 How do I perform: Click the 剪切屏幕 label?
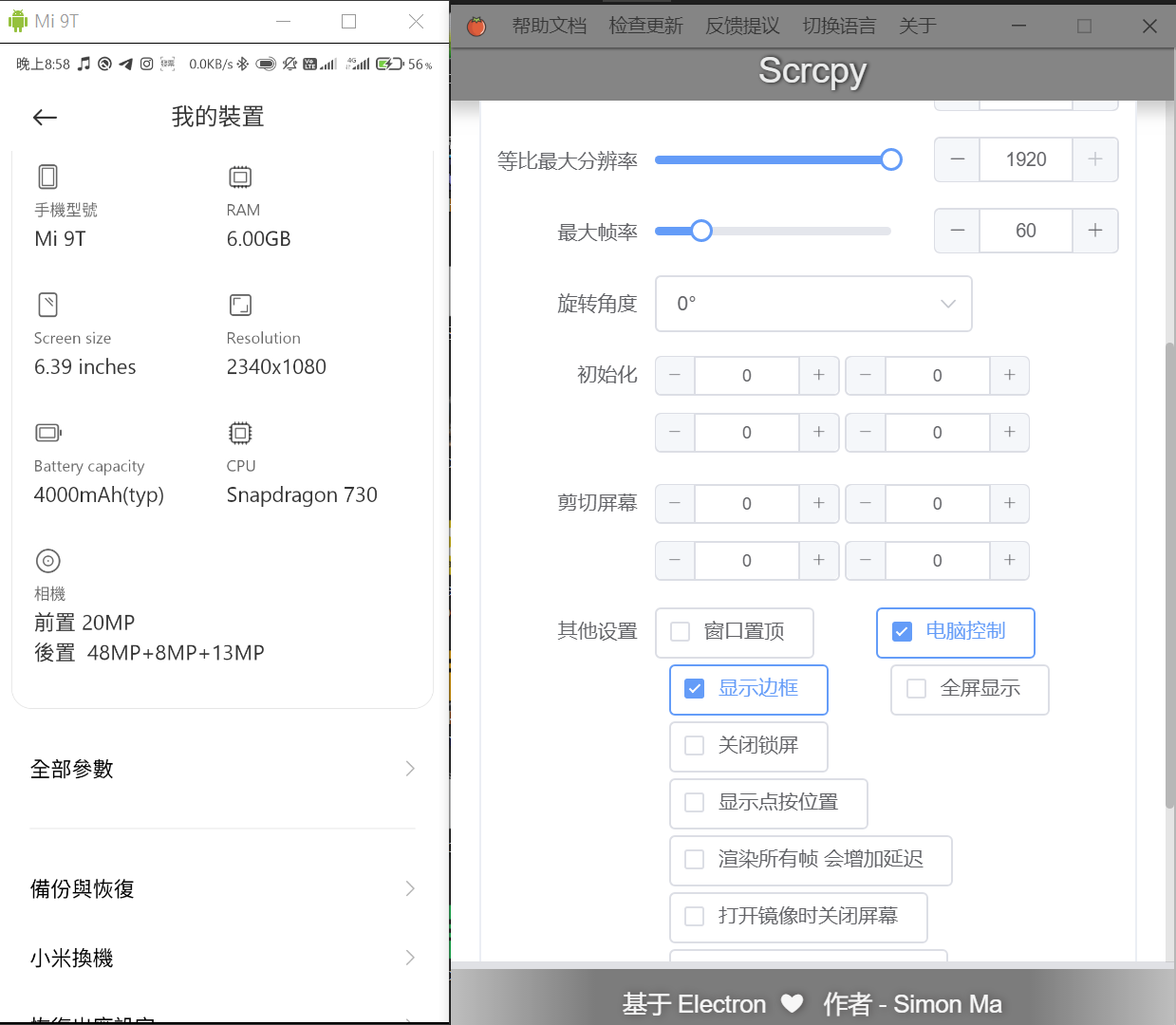597,503
